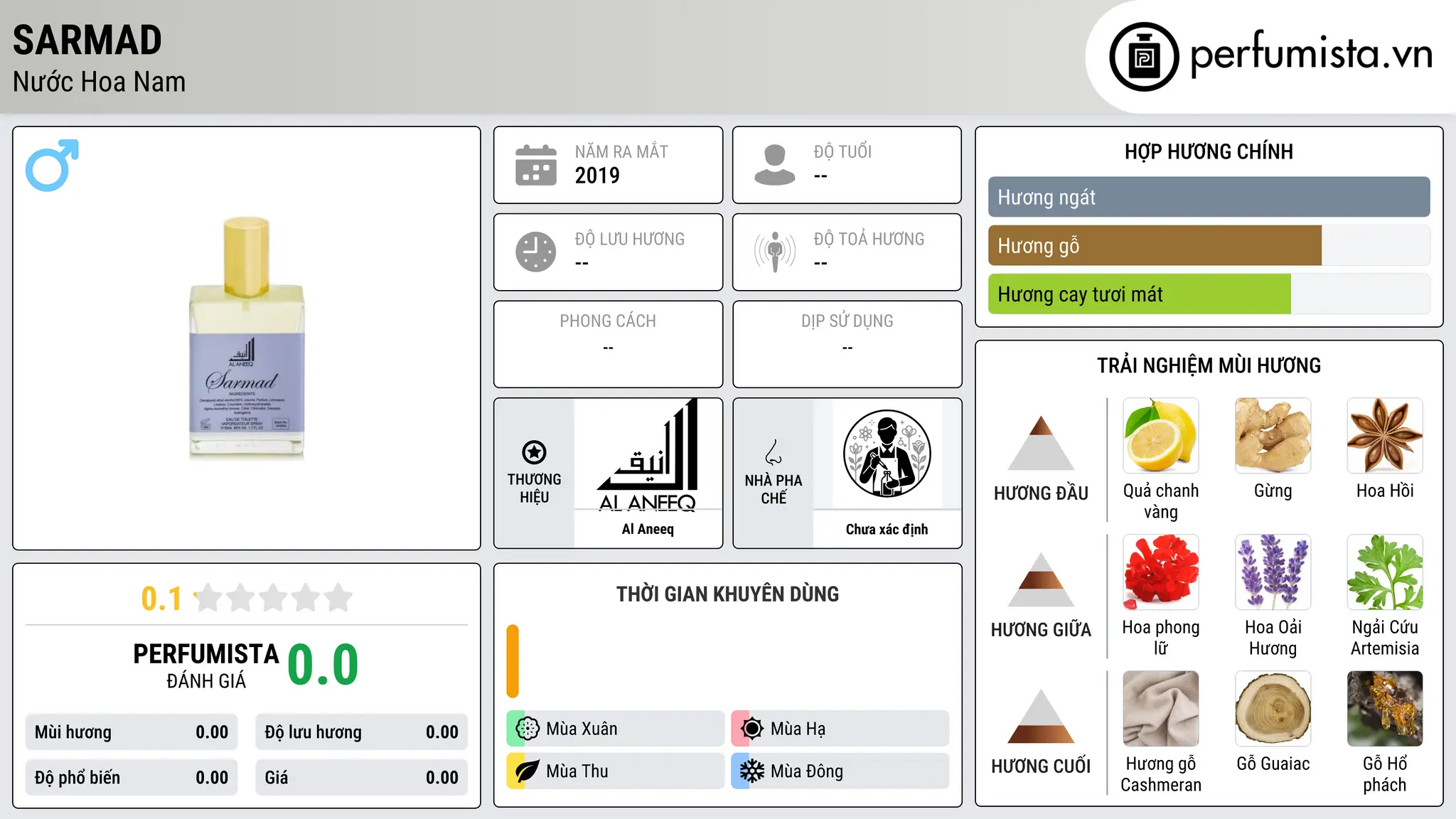Image resolution: width=1456 pixels, height=819 pixels.
Task: Click the sillage icon for Độ Toả Hương
Action: point(775,252)
